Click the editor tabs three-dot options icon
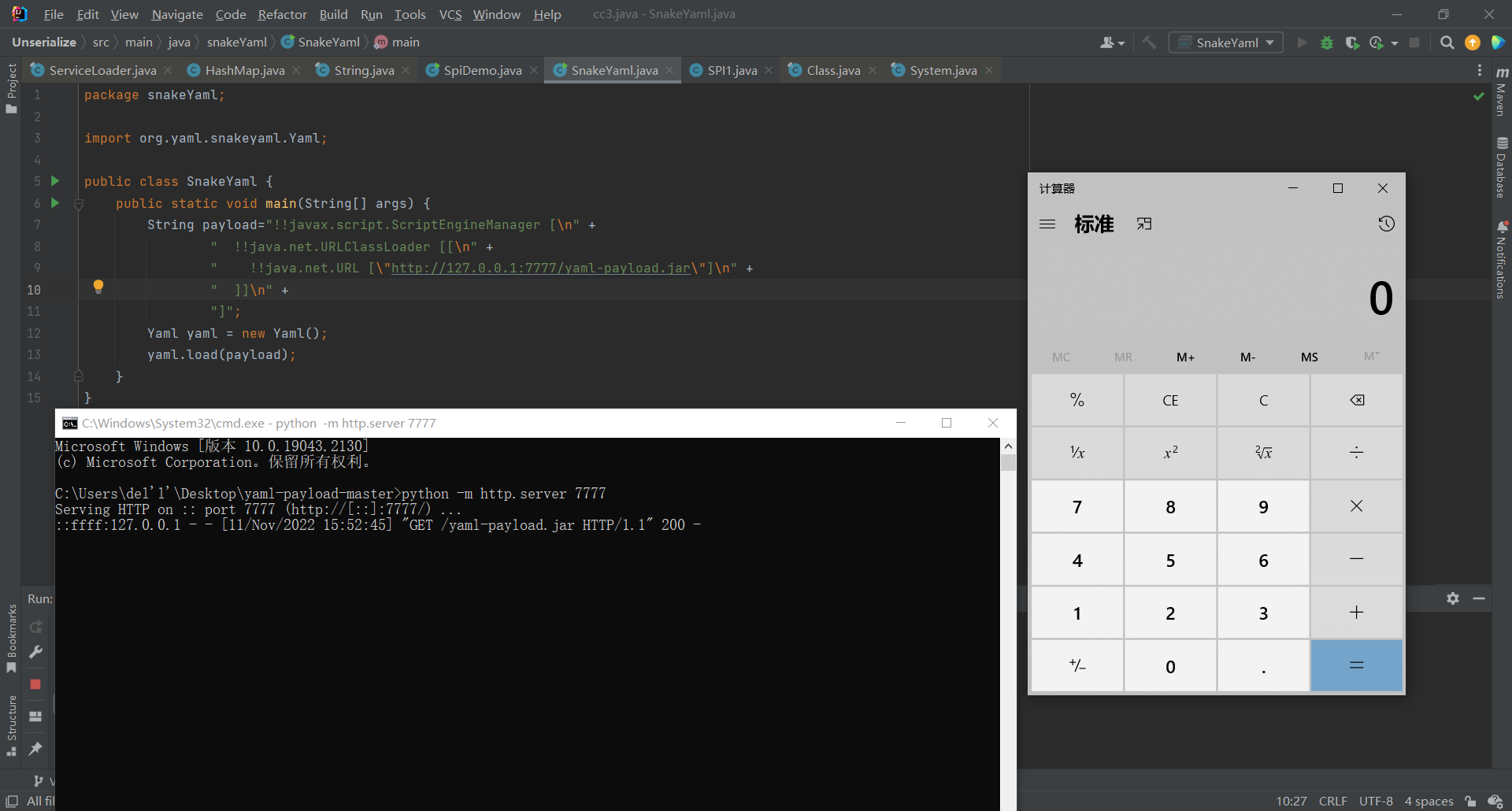 1480,70
